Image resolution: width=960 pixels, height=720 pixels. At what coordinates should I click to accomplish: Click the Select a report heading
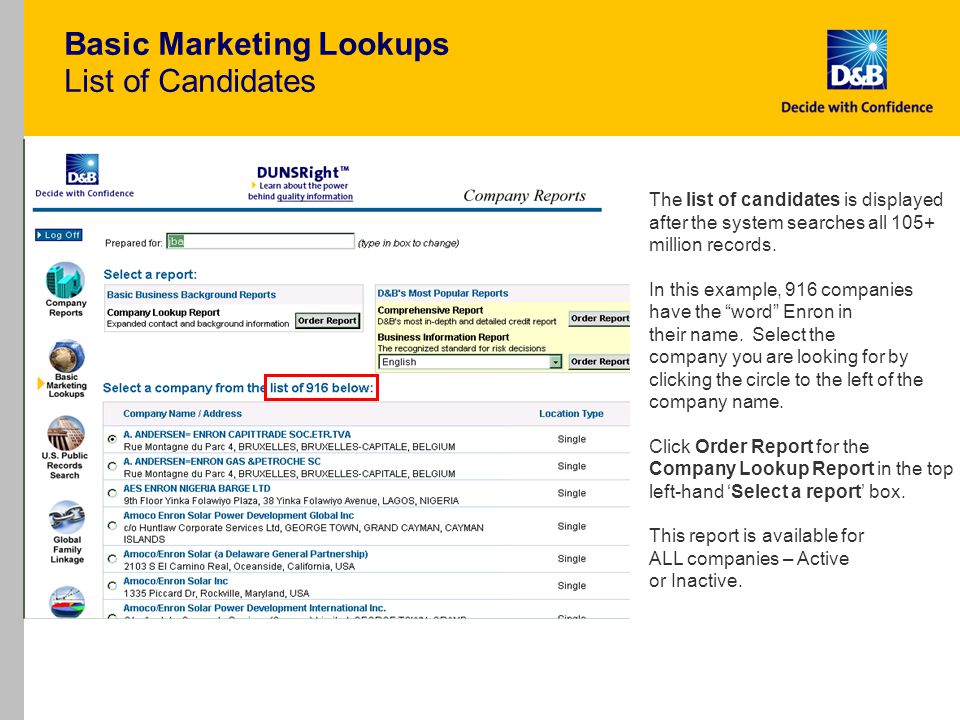click(150, 274)
